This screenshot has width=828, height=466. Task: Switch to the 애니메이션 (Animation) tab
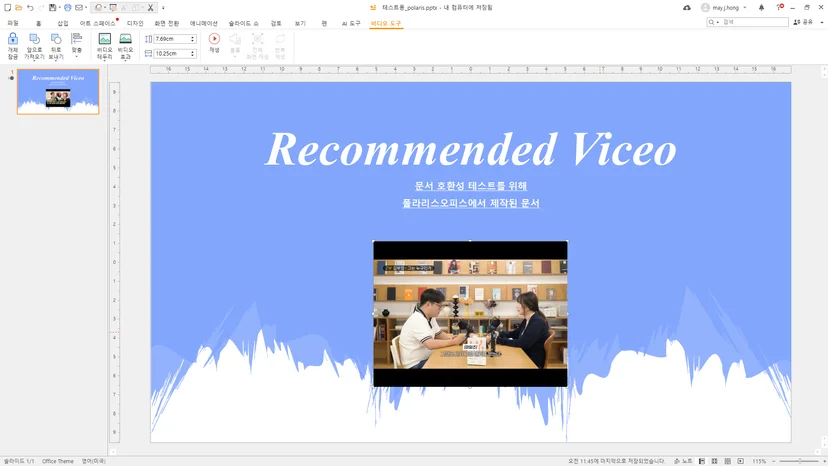pyautogui.click(x=204, y=23)
